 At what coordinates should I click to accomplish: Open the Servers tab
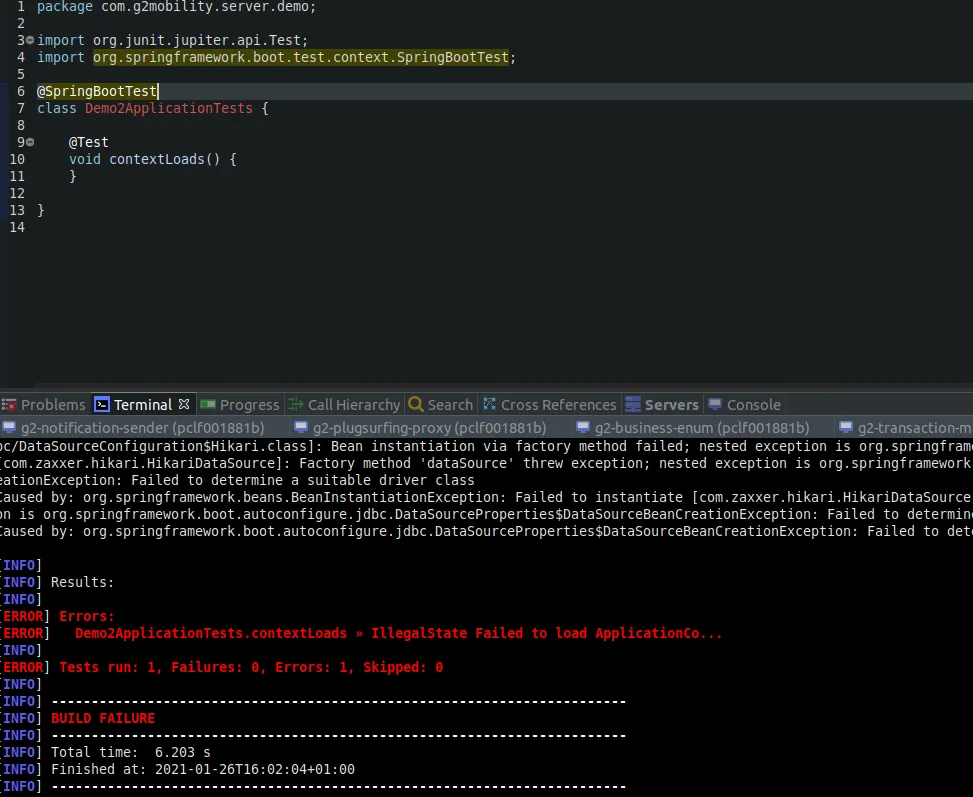(661, 405)
